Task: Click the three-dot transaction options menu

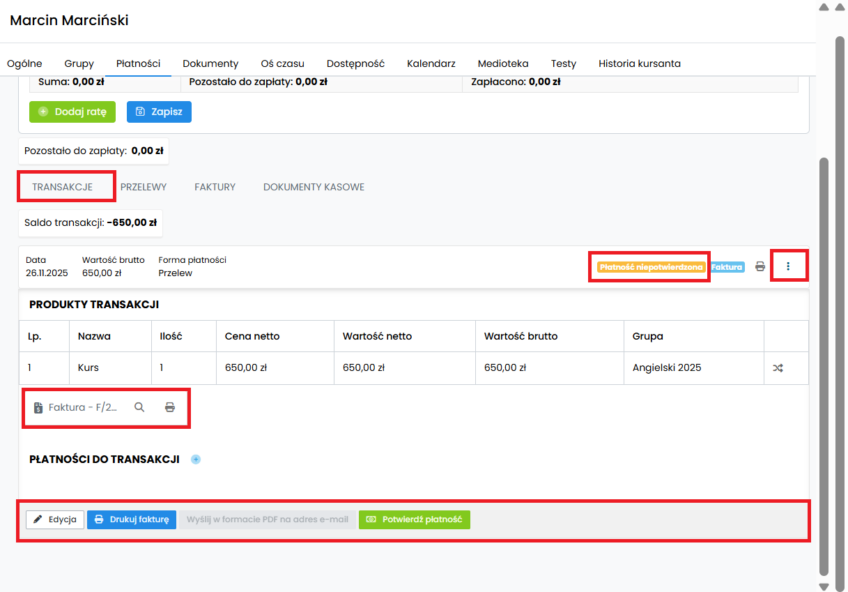Action: tap(788, 267)
